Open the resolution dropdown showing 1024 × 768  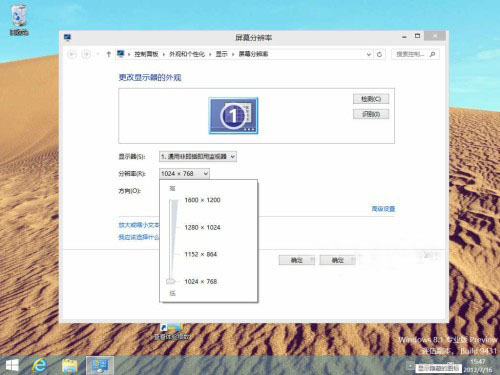[x=184, y=173]
